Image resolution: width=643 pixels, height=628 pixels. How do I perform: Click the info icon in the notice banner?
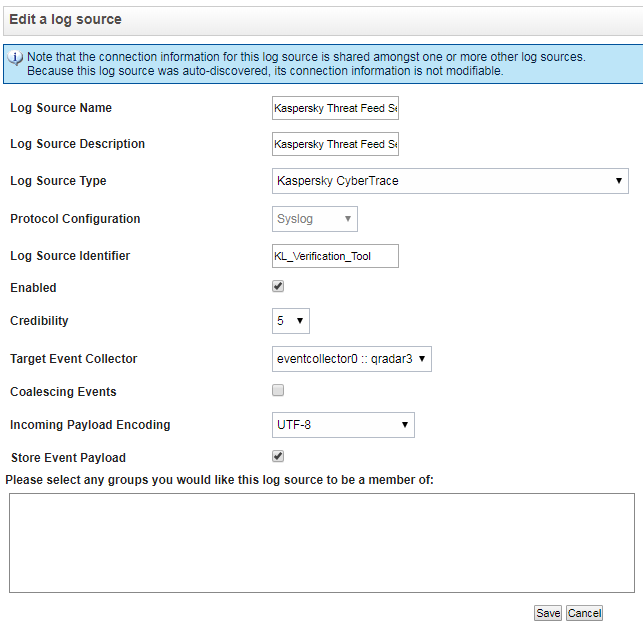coord(16,58)
